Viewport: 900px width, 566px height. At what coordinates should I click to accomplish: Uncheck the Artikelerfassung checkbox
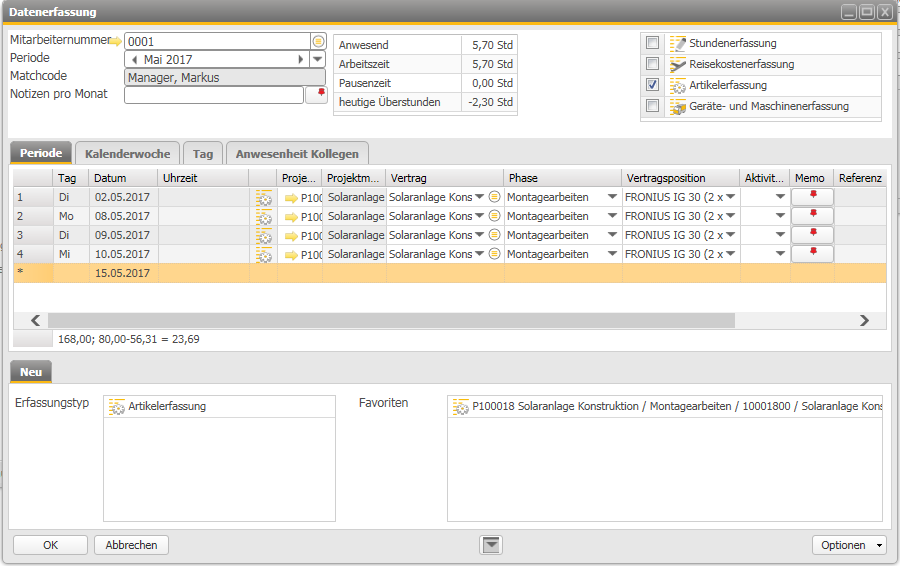pyautogui.click(x=652, y=85)
